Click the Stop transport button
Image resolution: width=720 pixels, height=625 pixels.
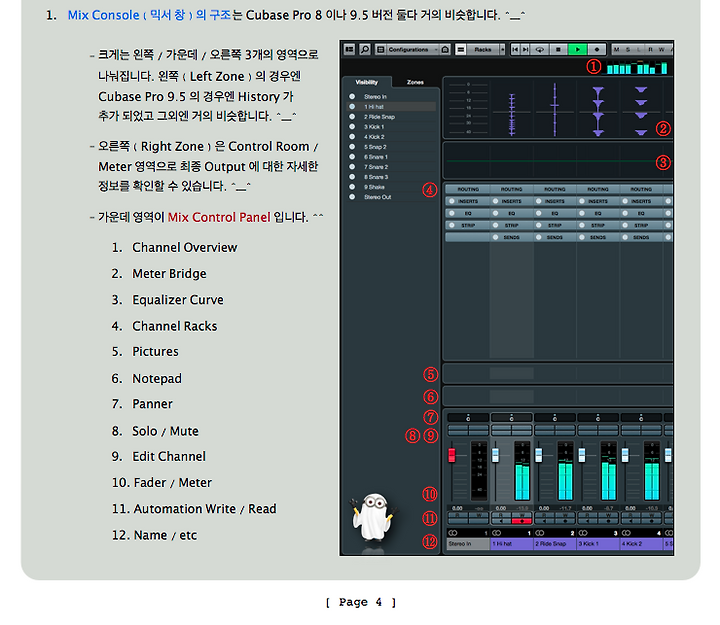click(x=558, y=50)
